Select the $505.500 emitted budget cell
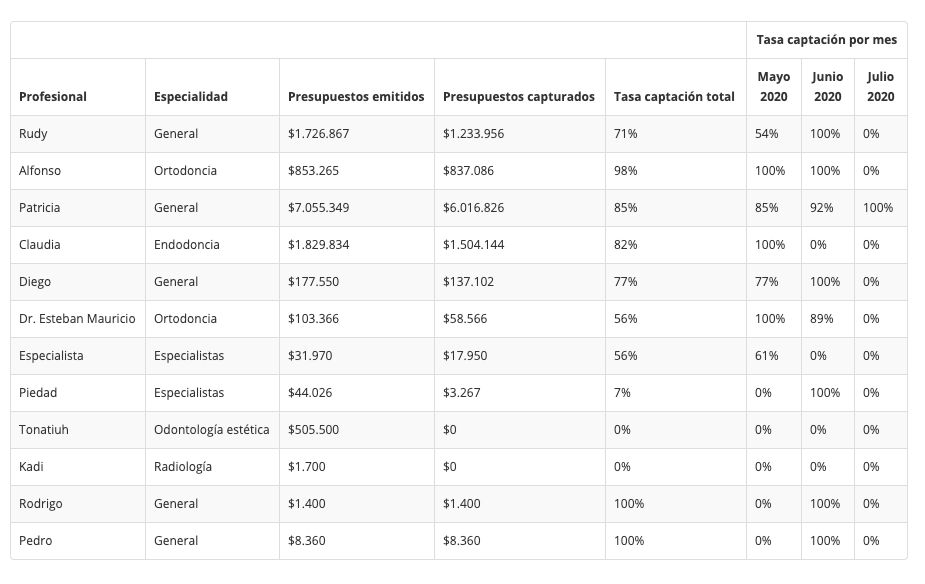The height and width of the screenshot is (584, 925). 313,430
